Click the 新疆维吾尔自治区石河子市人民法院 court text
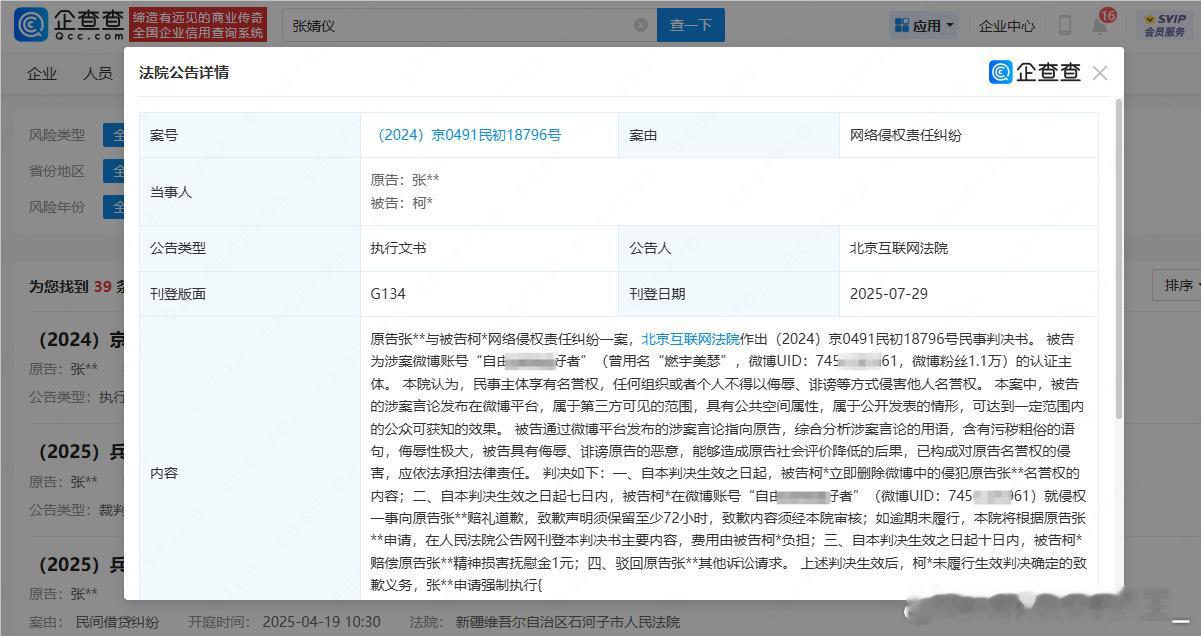Viewport: 1201px width, 636px height. (566, 622)
